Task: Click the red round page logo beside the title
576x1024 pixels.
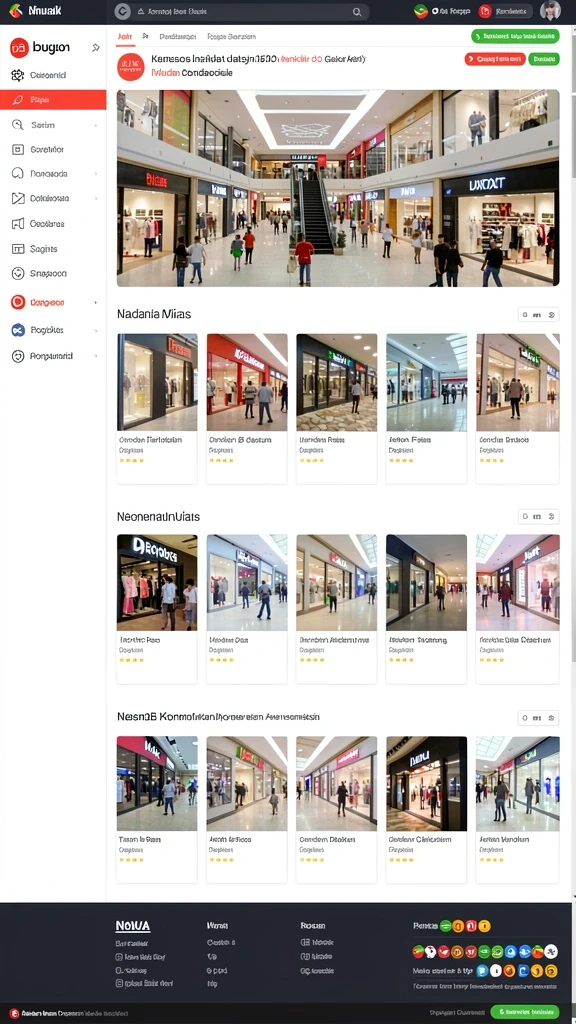Action: 131,67
